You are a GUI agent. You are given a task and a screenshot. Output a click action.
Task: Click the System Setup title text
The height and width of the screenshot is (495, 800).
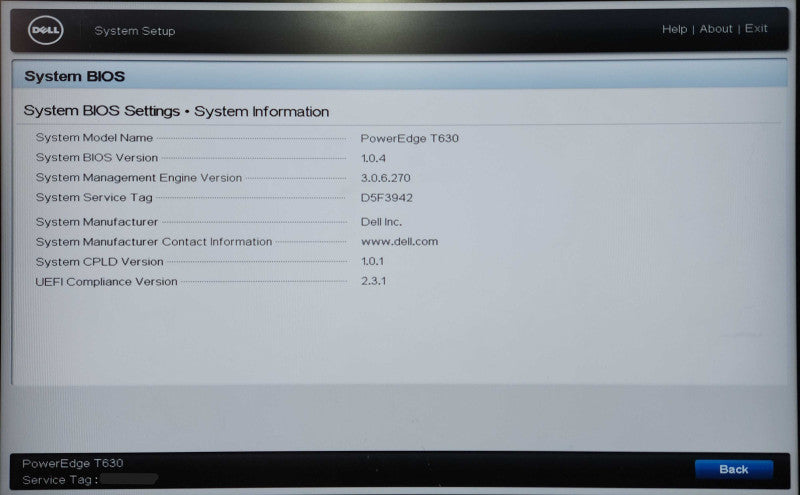135,31
